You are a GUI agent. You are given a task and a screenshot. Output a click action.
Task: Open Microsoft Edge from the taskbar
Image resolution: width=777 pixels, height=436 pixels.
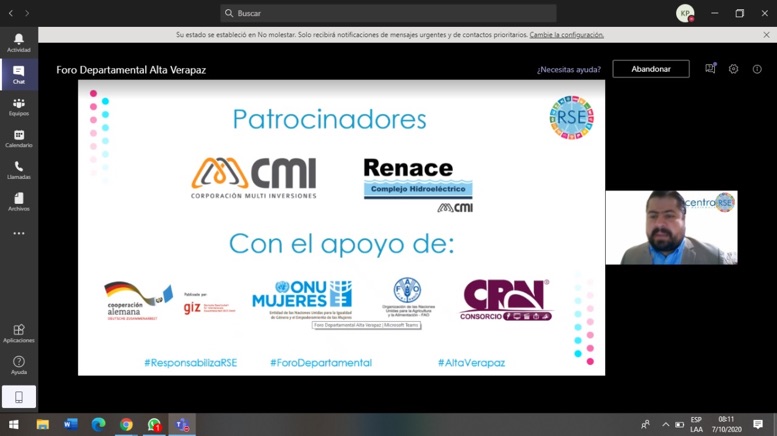point(98,425)
